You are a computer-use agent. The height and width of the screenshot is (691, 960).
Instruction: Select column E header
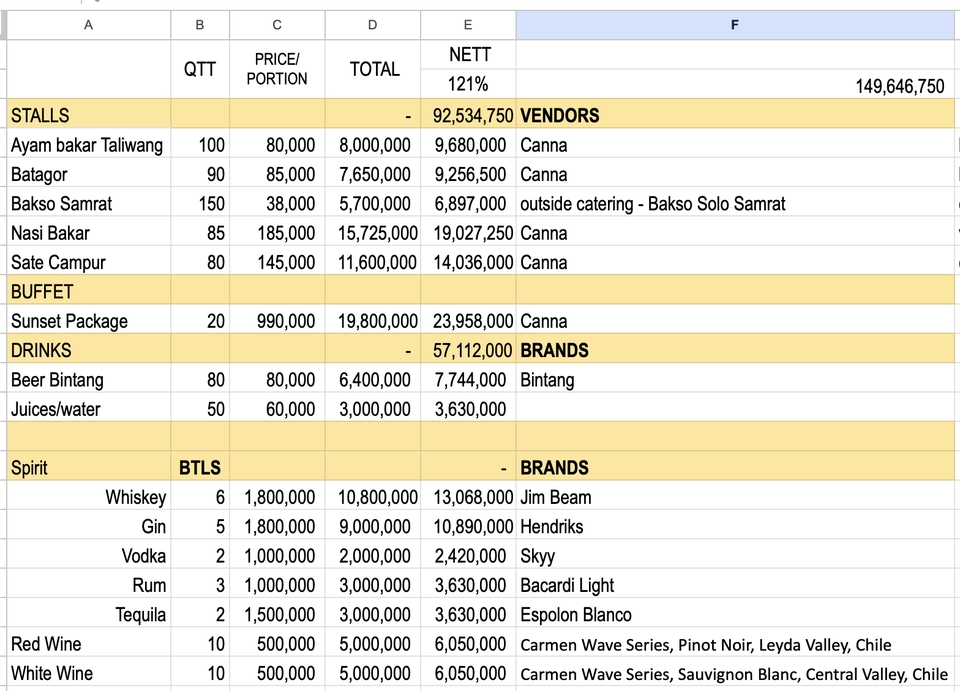point(468,25)
